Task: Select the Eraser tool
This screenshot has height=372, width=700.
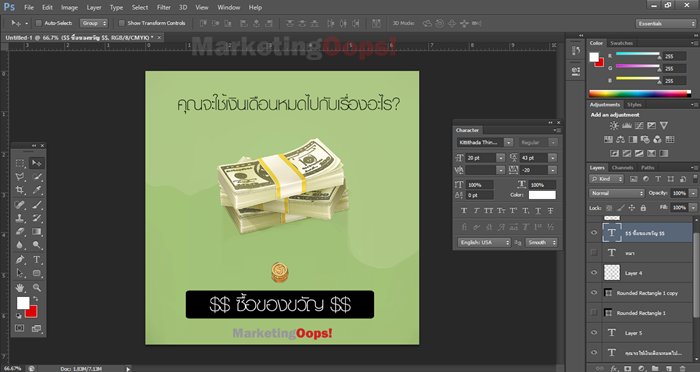Action: [x=20, y=231]
